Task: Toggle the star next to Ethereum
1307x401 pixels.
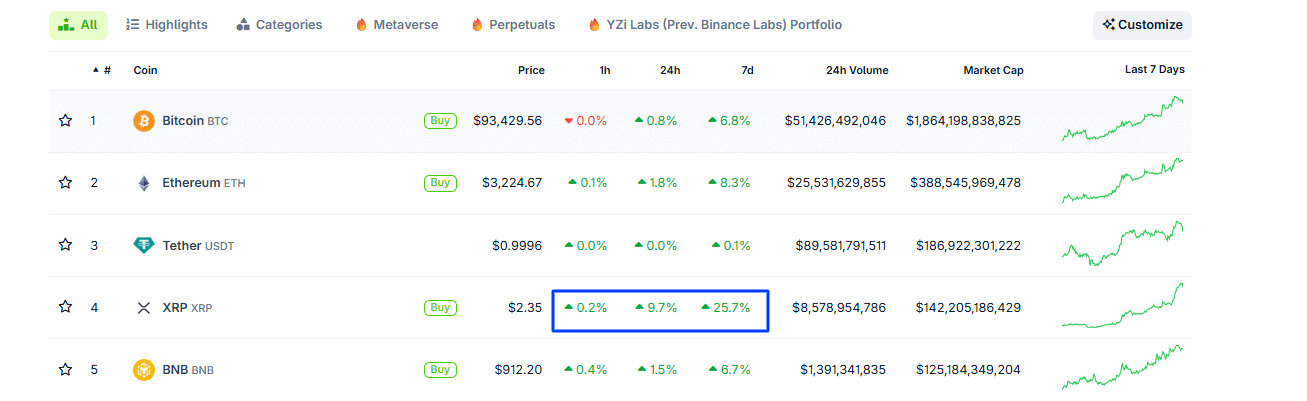Action: pyautogui.click(x=66, y=183)
